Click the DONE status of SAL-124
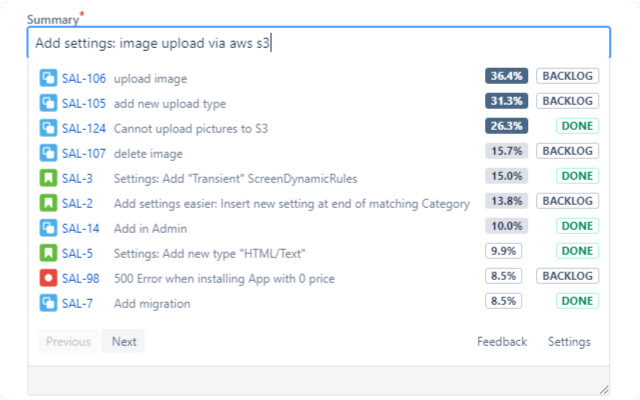640x400 pixels. (577, 126)
